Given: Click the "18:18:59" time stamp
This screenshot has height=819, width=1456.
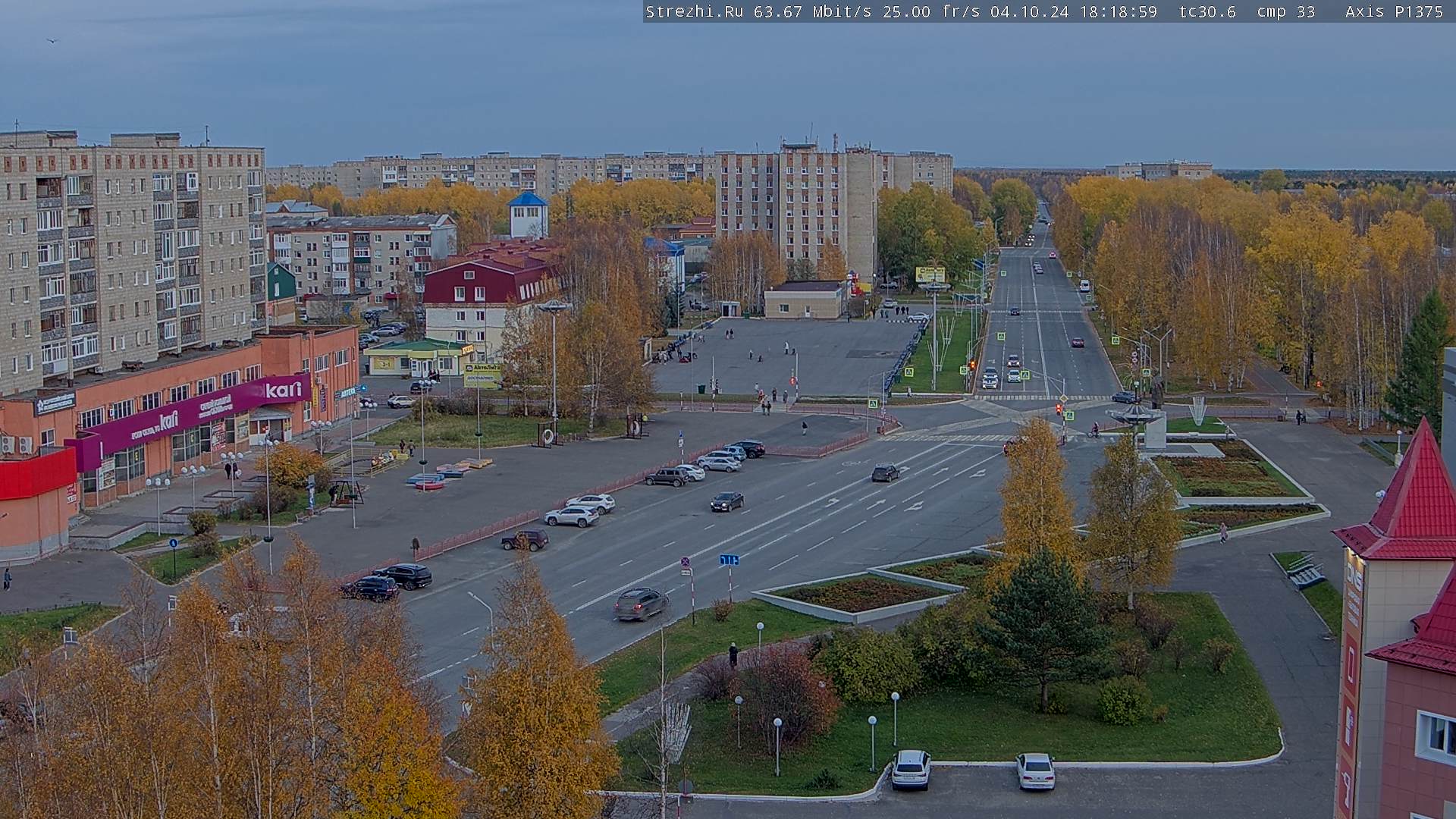Looking at the screenshot, I should tap(1118, 11).
